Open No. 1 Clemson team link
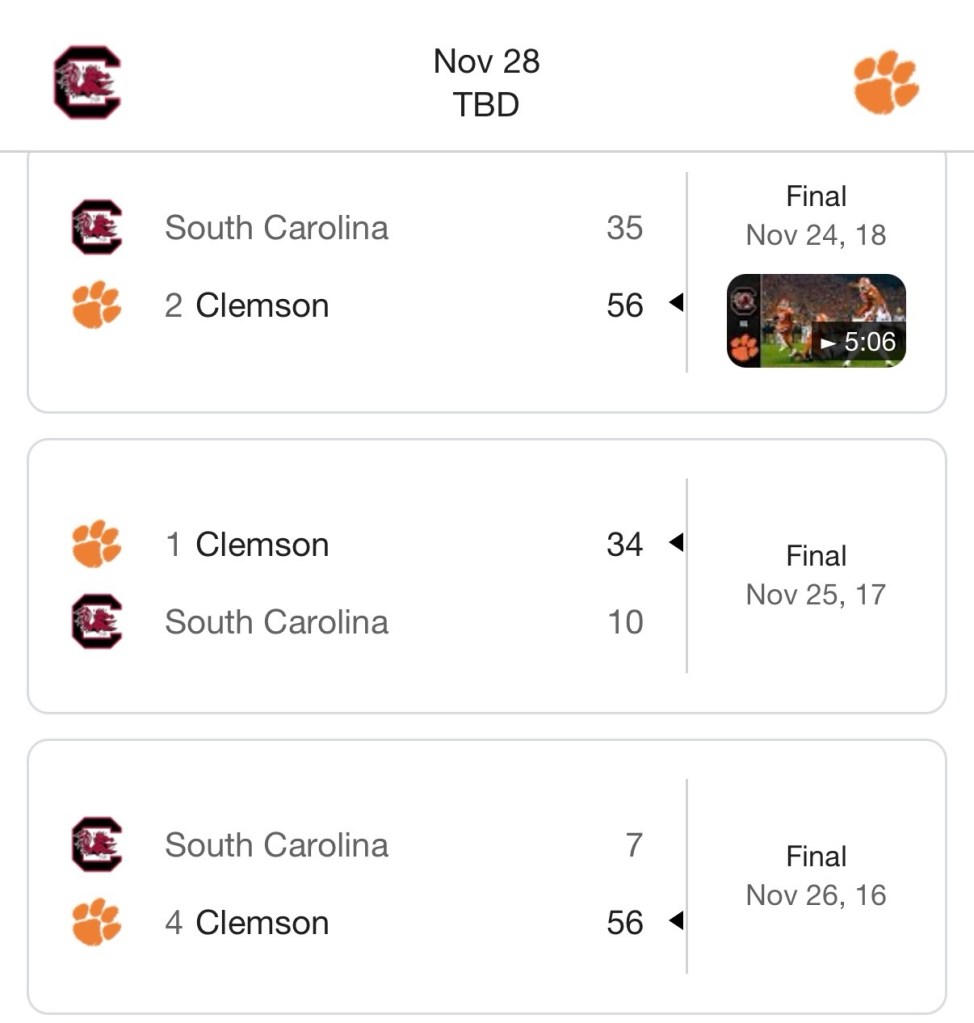This screenshot has width=974, height=1023. tap(247, 544)
